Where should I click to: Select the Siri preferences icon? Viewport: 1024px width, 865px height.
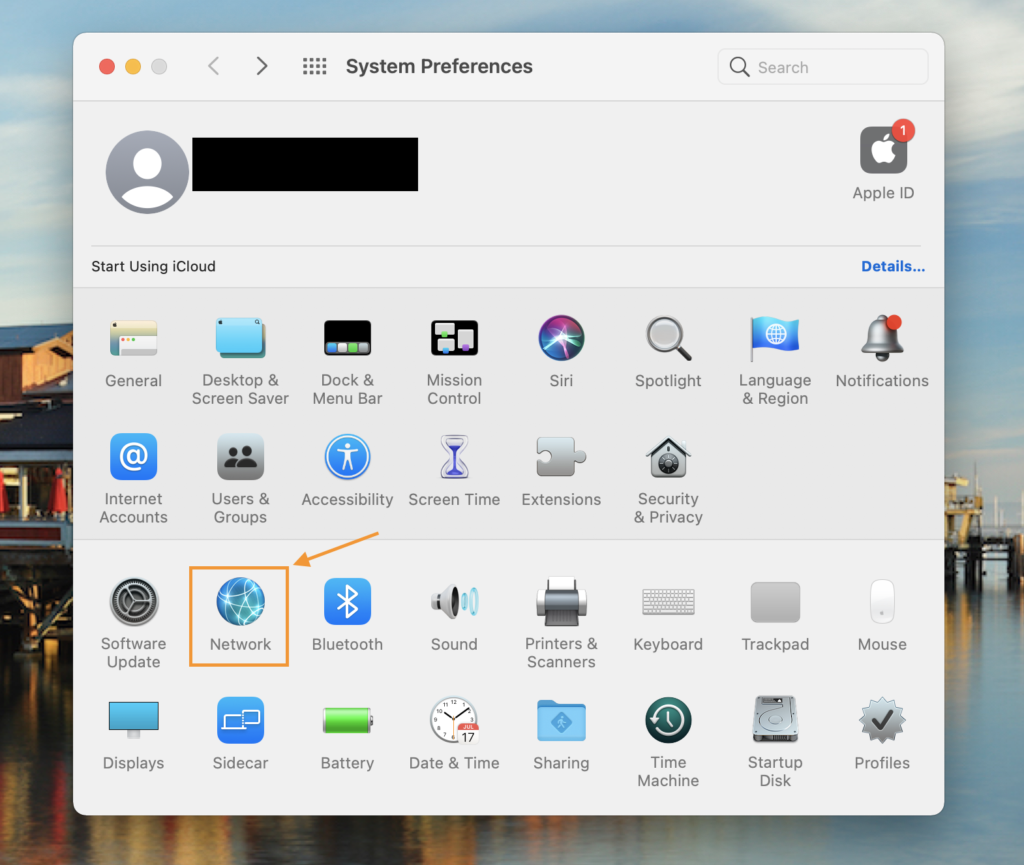point(561,339)
